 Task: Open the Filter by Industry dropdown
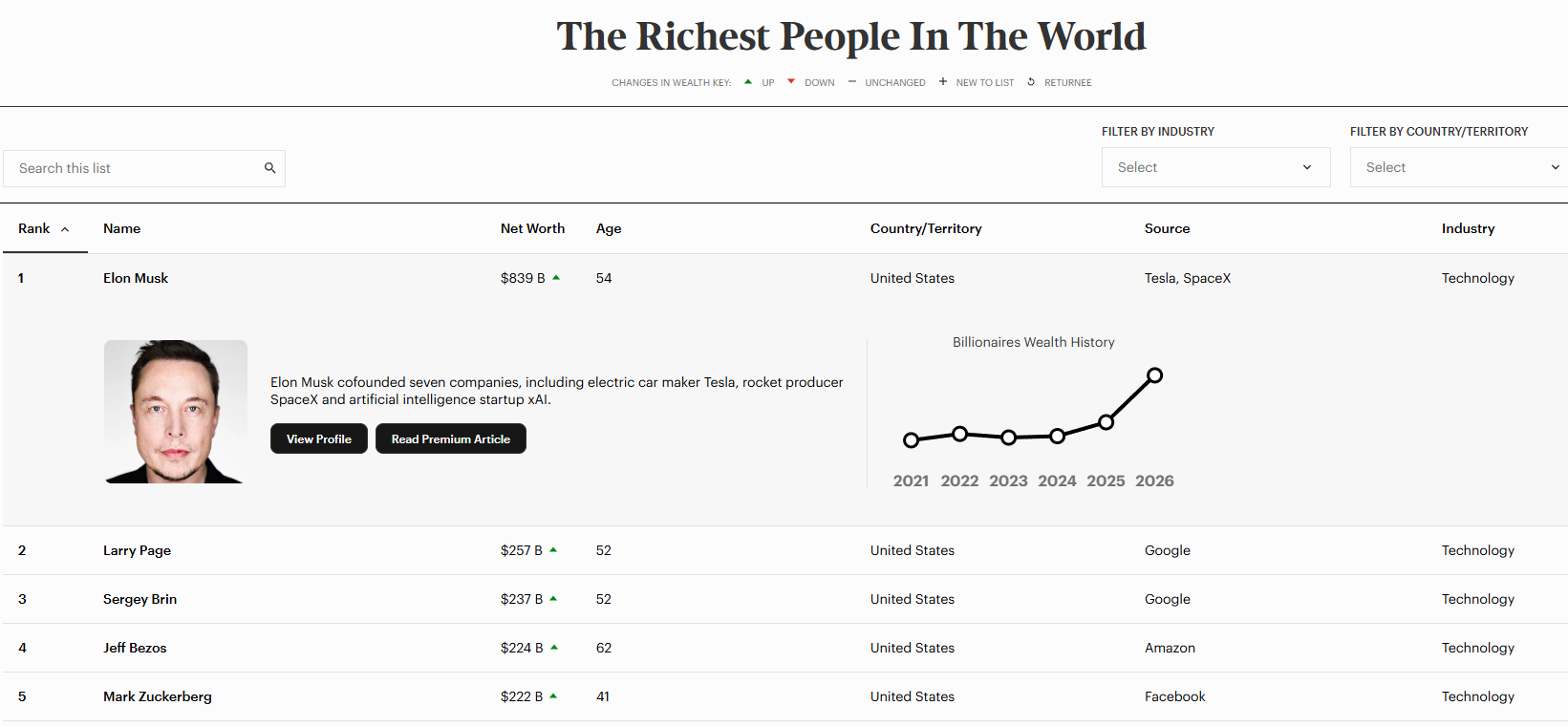tap(1215, 167)
